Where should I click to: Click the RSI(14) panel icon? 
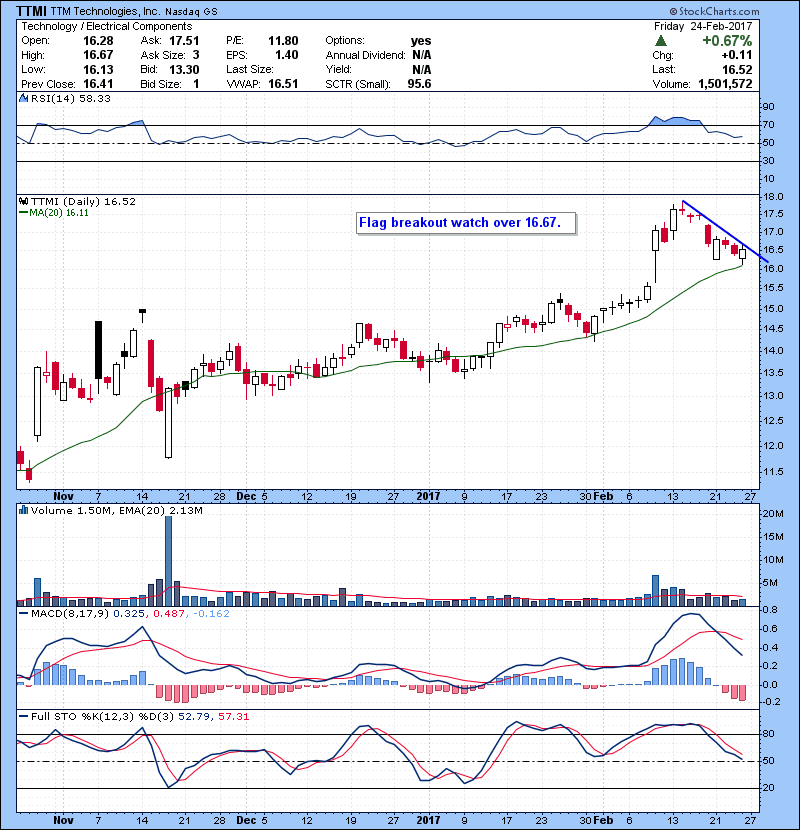pos(23,98)
